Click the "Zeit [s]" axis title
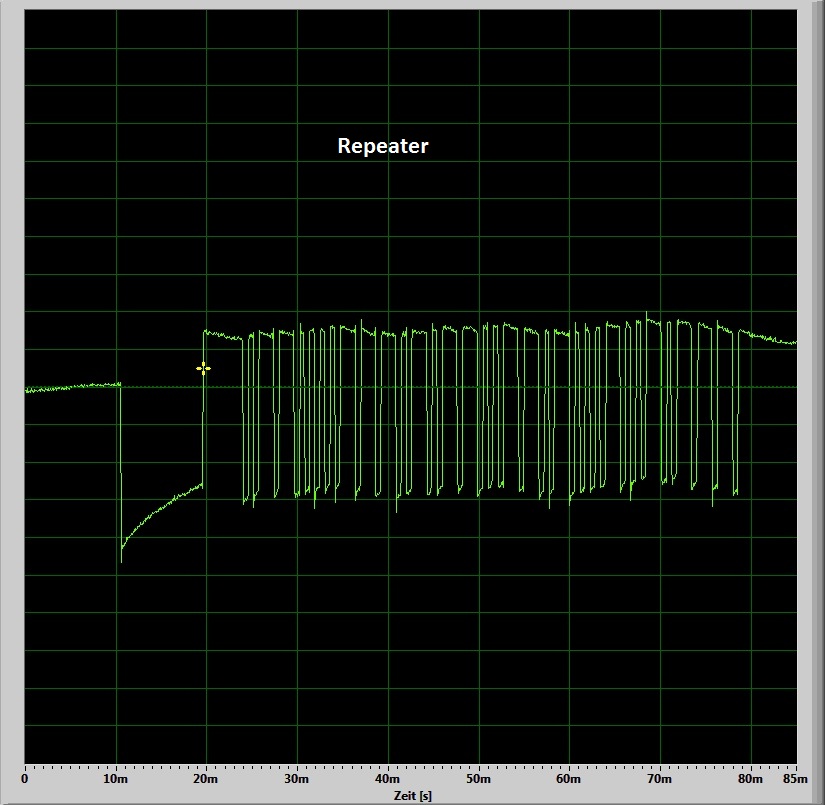Viewport: 825px width, 805px height. 412,796
